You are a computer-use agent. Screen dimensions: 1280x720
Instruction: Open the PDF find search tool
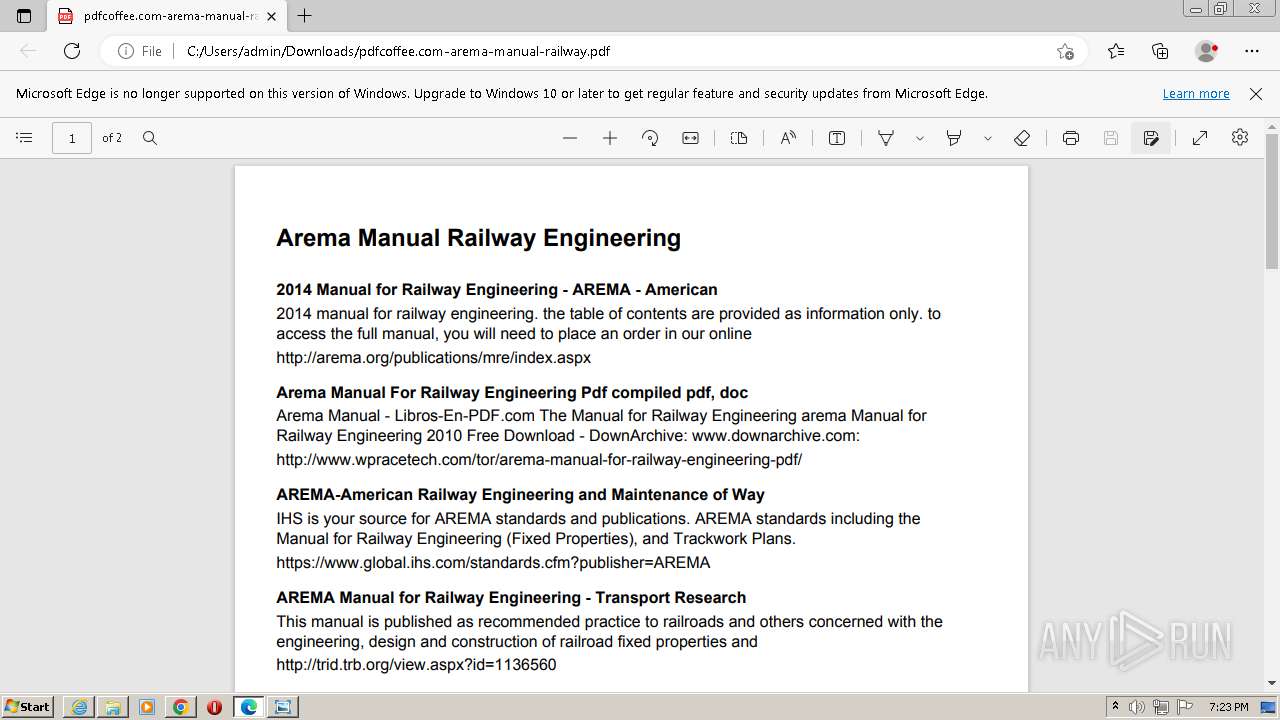point(150,138)
